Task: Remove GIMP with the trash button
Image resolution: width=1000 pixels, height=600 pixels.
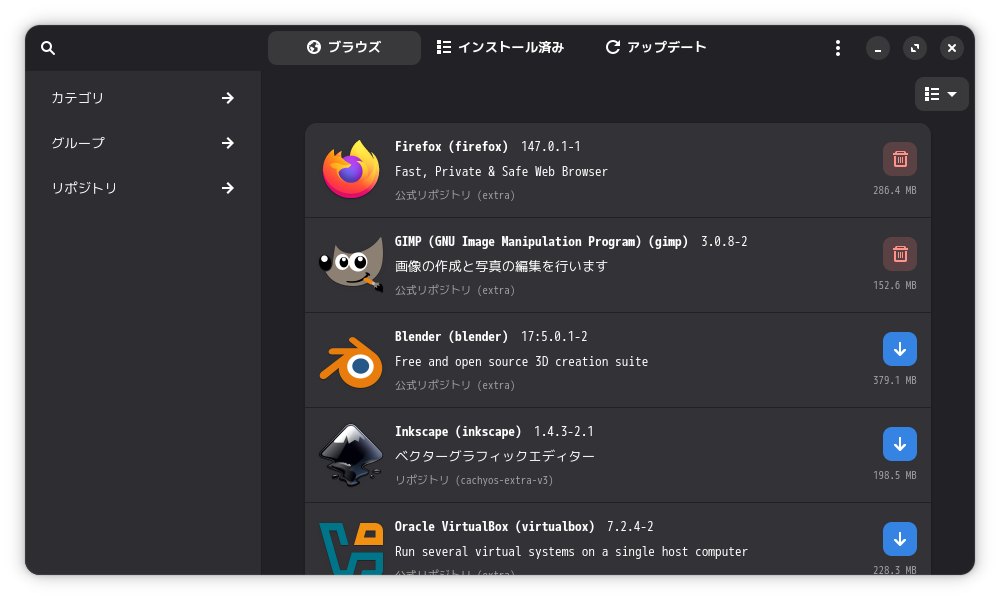Action: click(899, 254)
